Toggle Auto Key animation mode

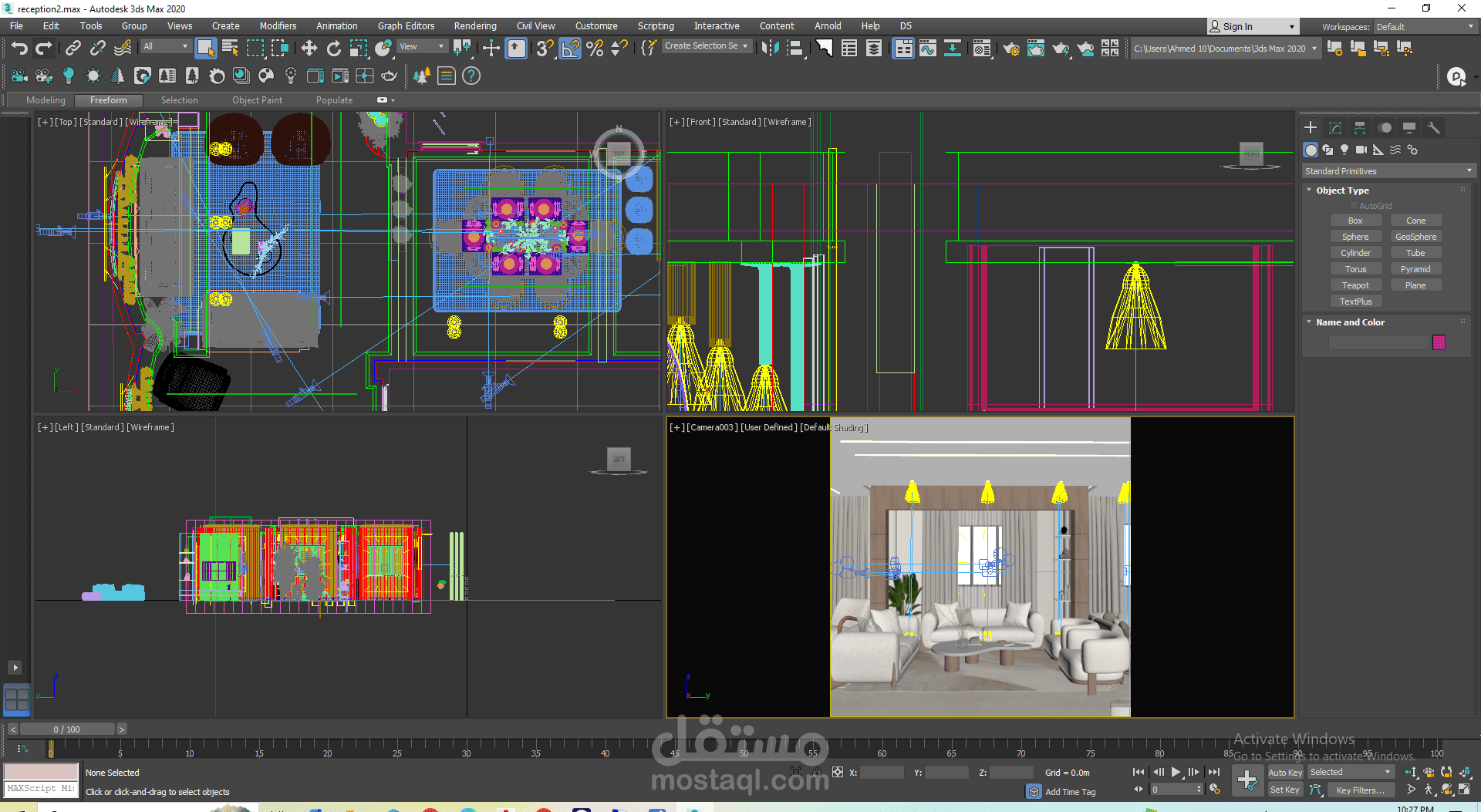click(1285, 773)
